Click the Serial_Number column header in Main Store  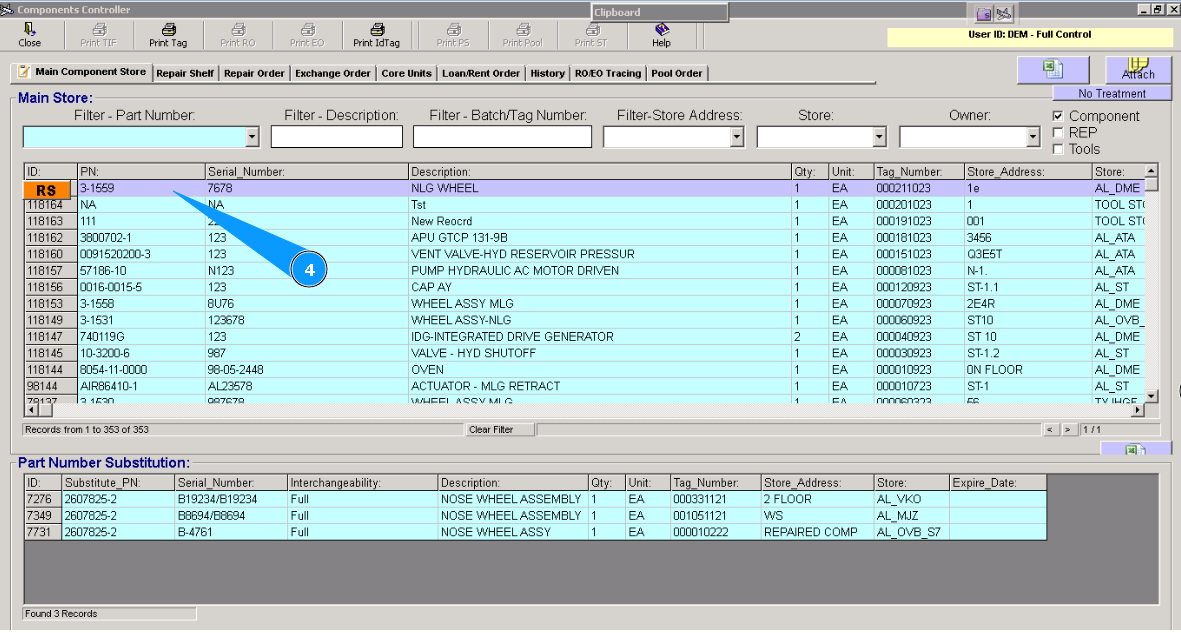(x=307, y=172)
